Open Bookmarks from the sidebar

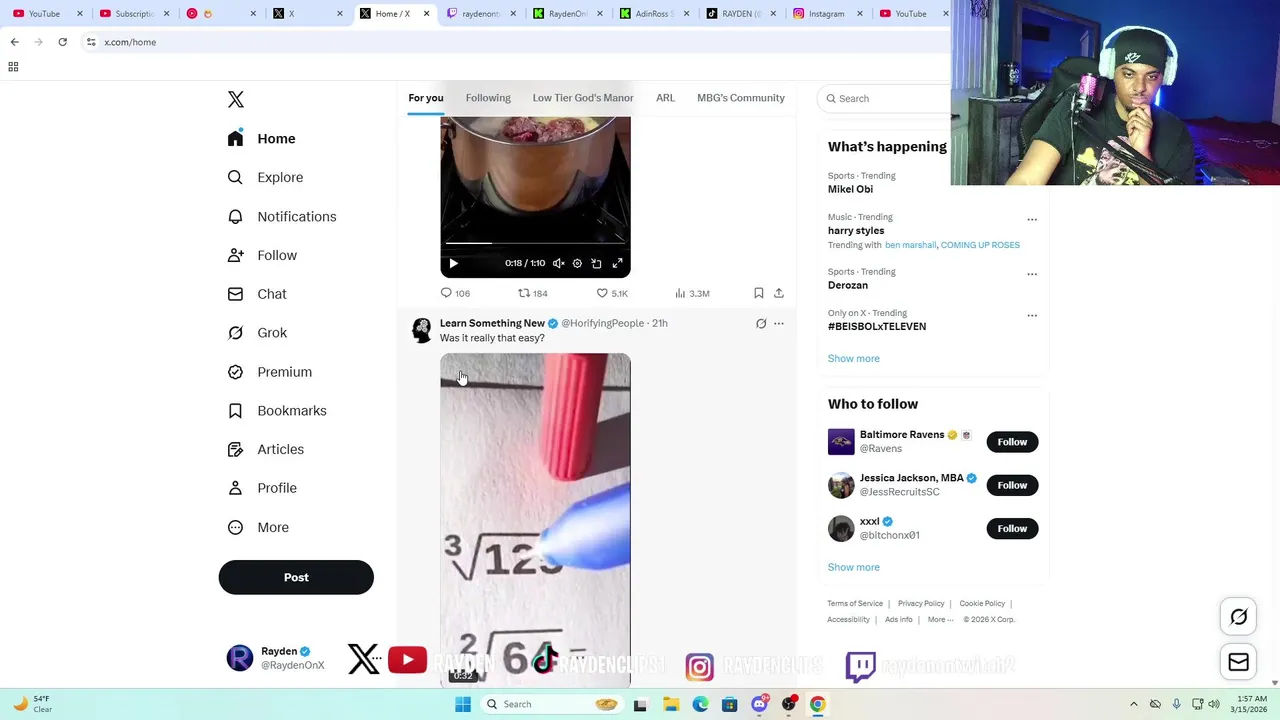(x=278, y=411)
